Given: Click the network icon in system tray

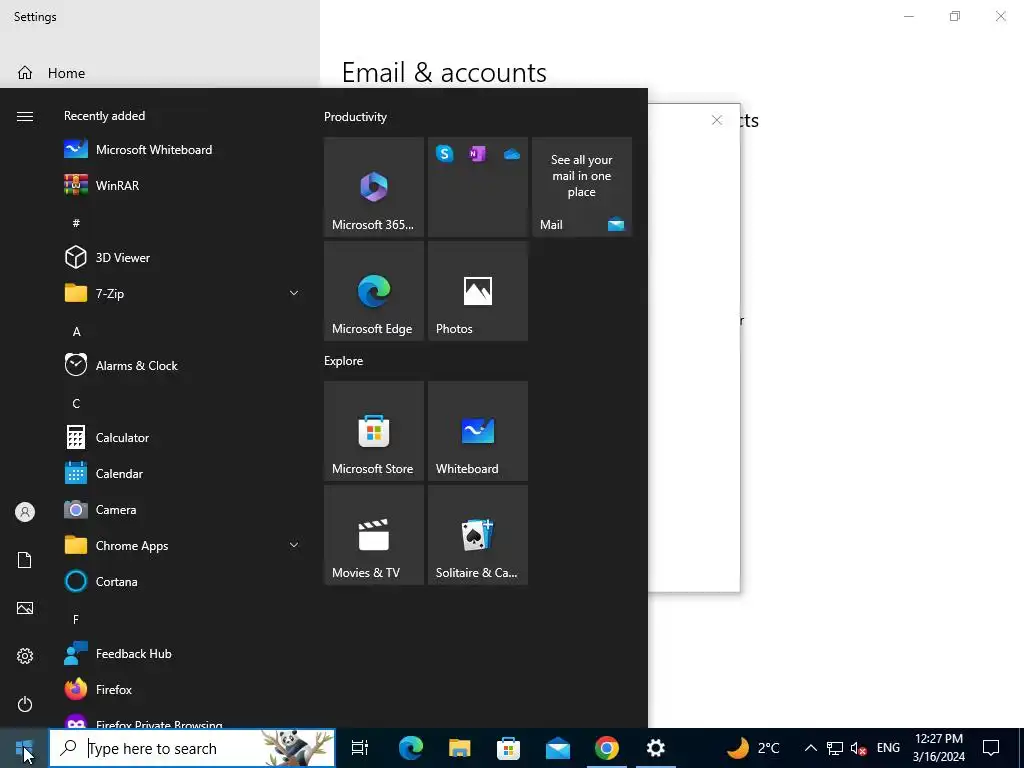Looking at the screenshot, I should pyautogui.click(x=835, y=748).
